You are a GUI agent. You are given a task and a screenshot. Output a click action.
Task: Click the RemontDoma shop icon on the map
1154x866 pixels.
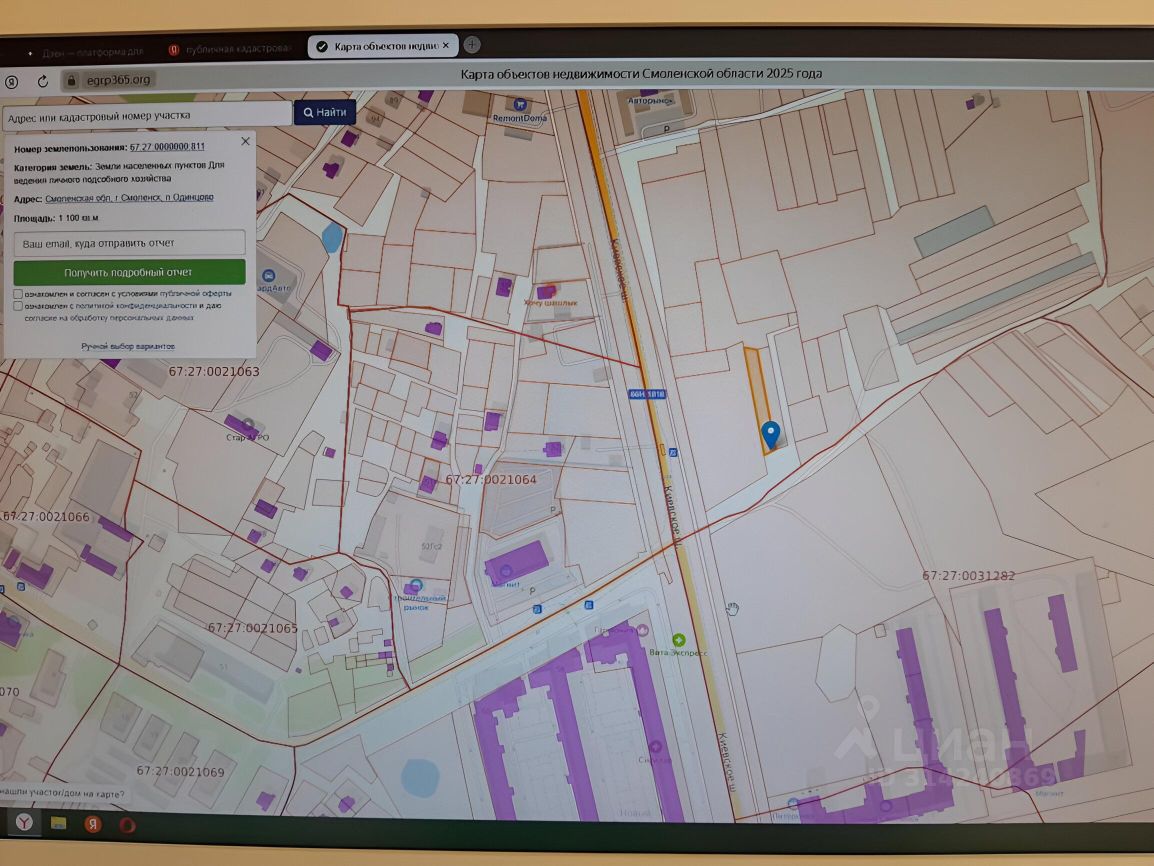[520, 105]
